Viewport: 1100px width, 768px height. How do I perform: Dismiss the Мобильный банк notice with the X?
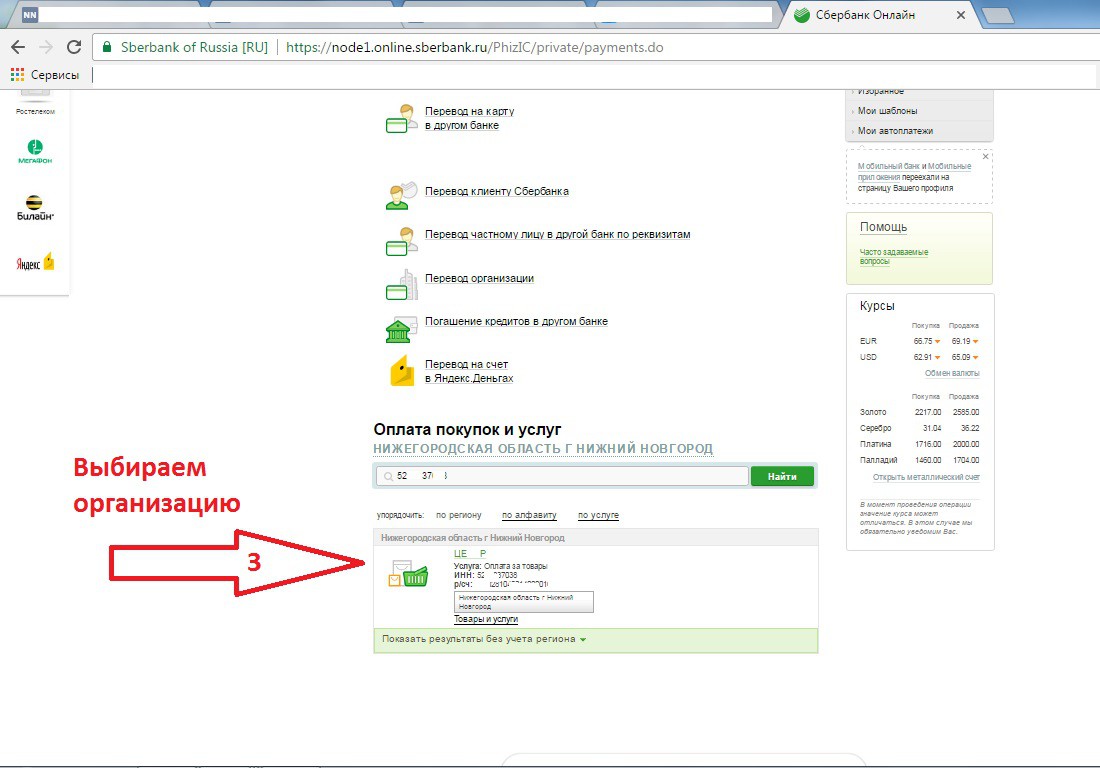[x=986, y=156]
